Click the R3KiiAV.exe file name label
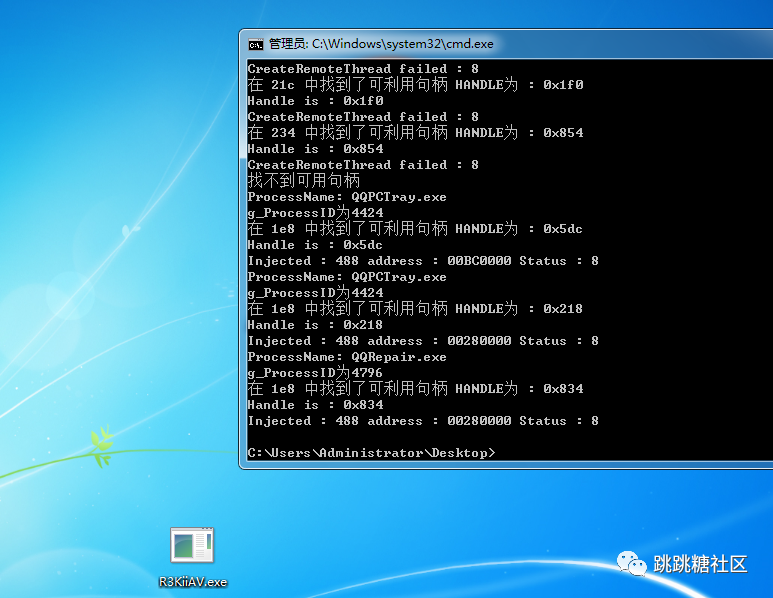This screenshot has height=598, width=773. pos(193,582)
